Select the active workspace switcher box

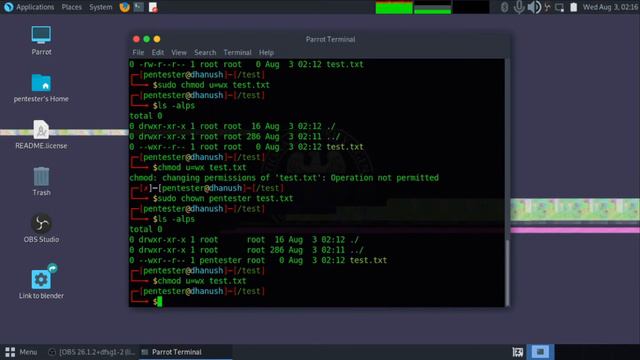pos(540,352)
